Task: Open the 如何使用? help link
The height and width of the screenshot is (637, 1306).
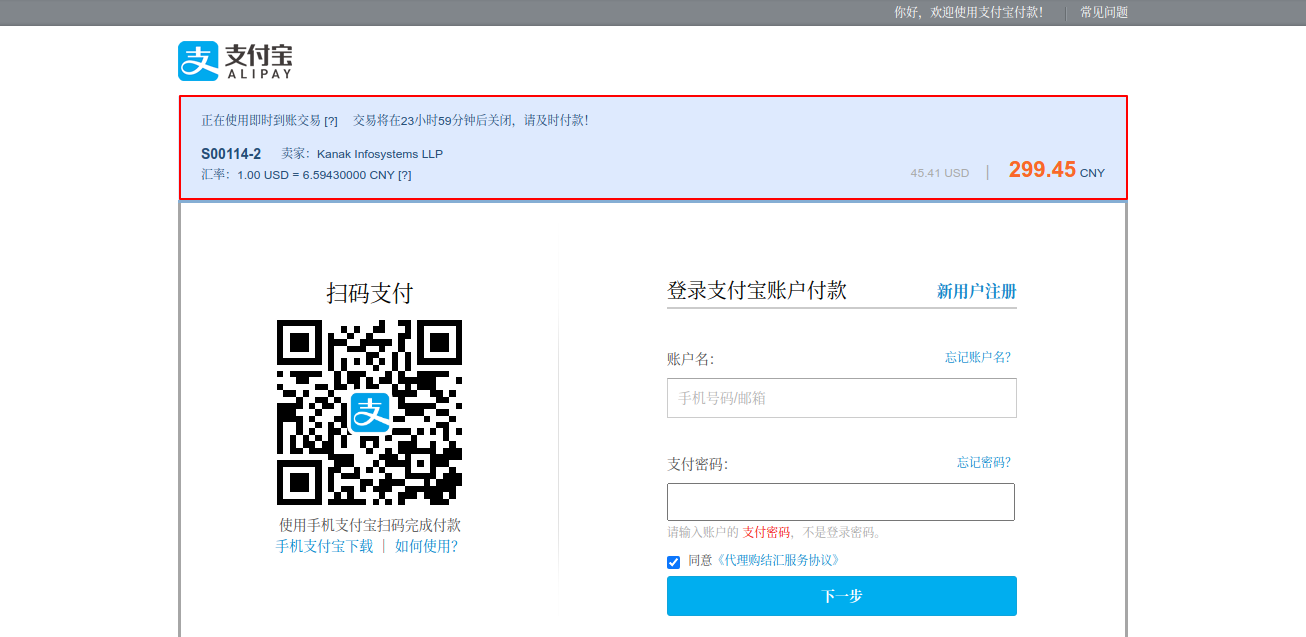Action: pyautogui.click(x=426, y=546)
